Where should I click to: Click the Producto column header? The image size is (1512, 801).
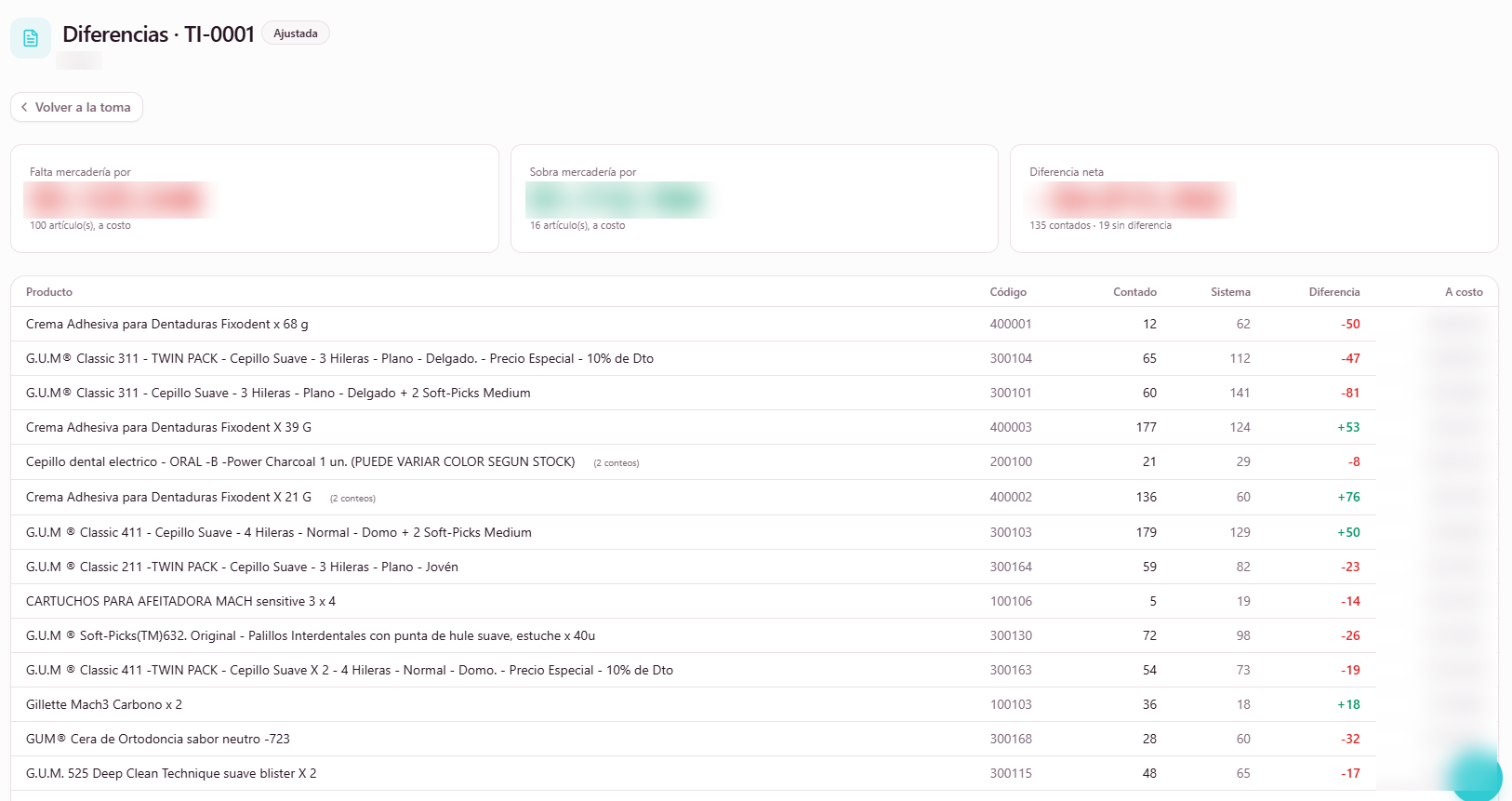pyautogui.click(x=49, y=292)
